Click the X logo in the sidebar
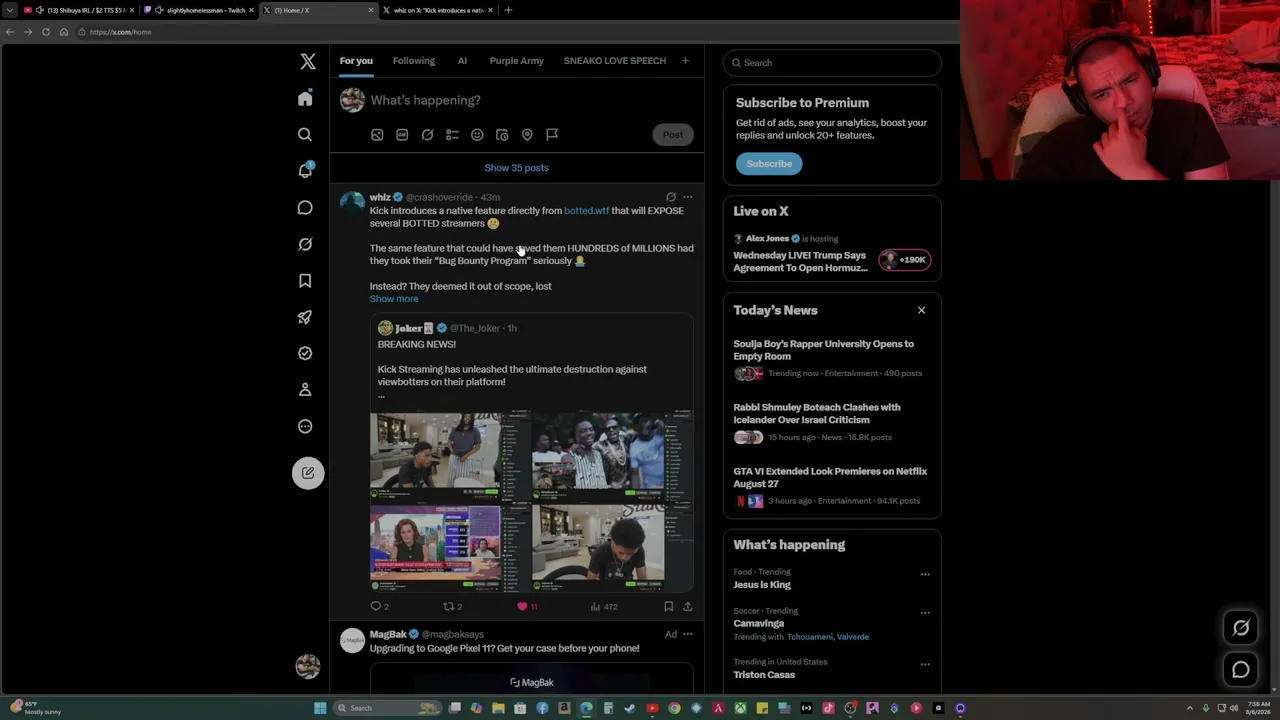1280x720 pixels. tap(308, 62)
